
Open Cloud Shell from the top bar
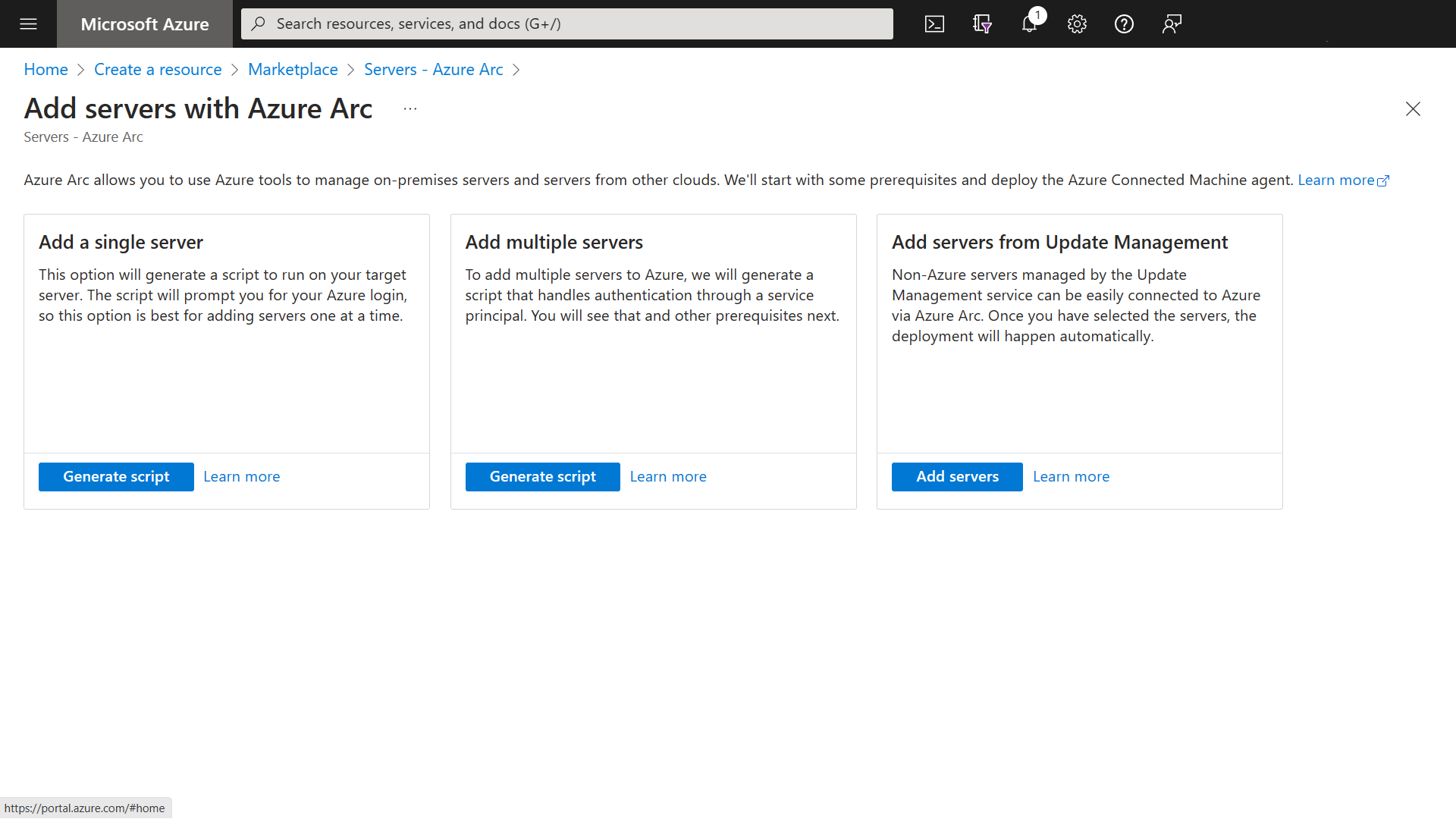(x=934, y=24)
